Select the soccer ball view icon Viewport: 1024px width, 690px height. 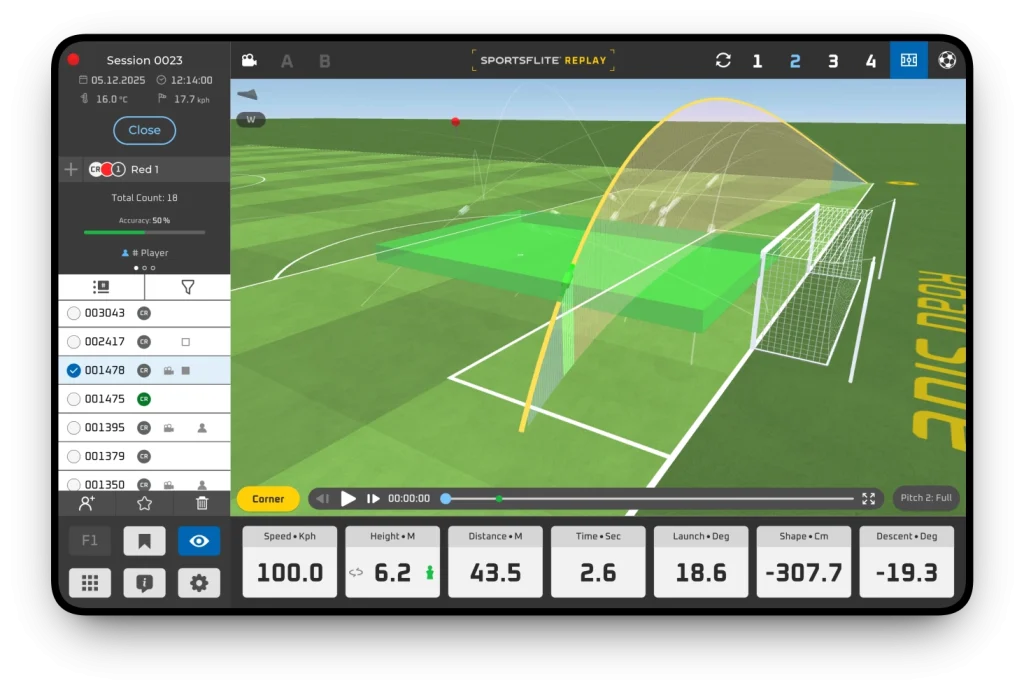click(x=947, y=61)
